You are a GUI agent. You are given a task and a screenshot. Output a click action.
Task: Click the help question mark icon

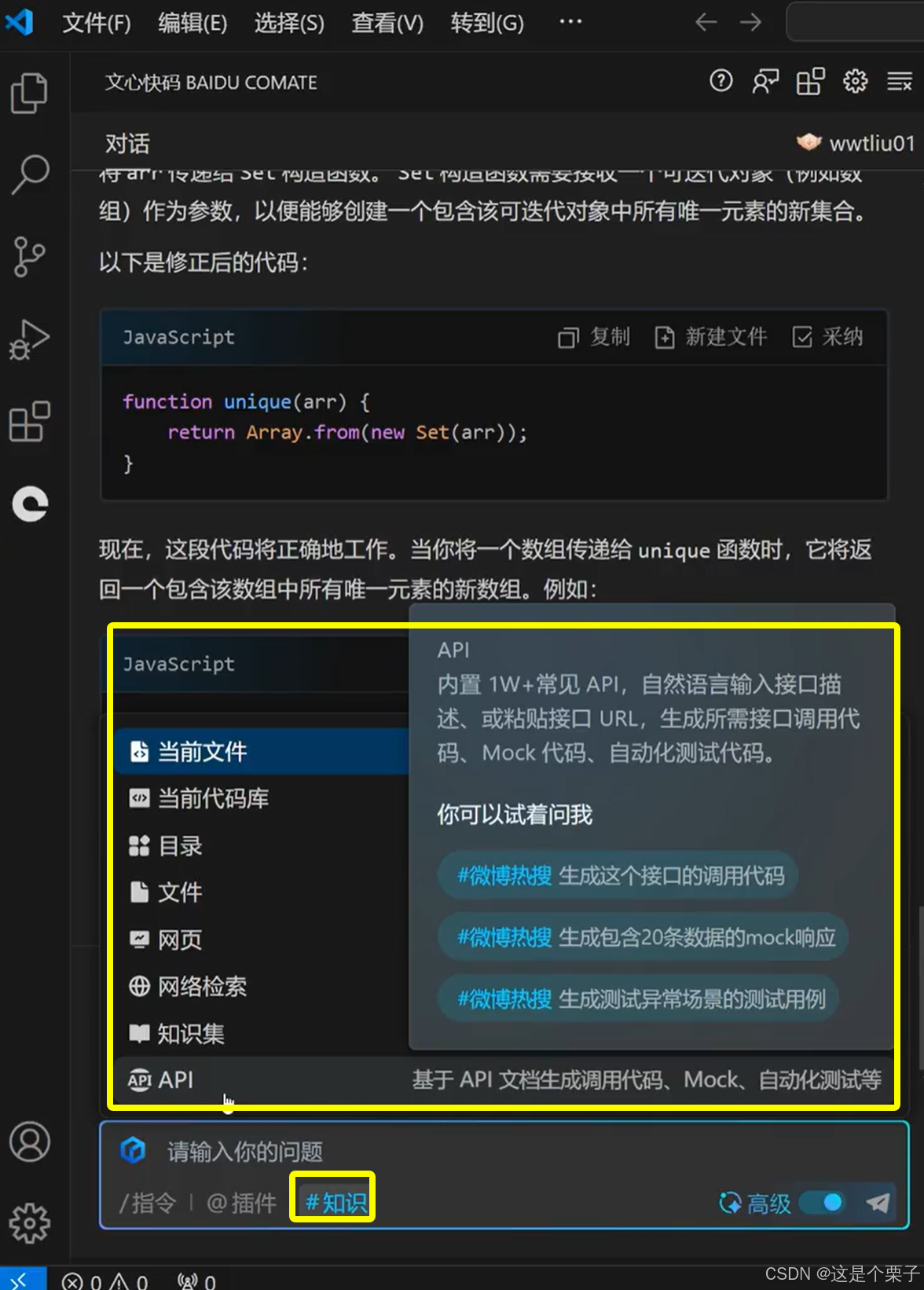tap(720, 81)
